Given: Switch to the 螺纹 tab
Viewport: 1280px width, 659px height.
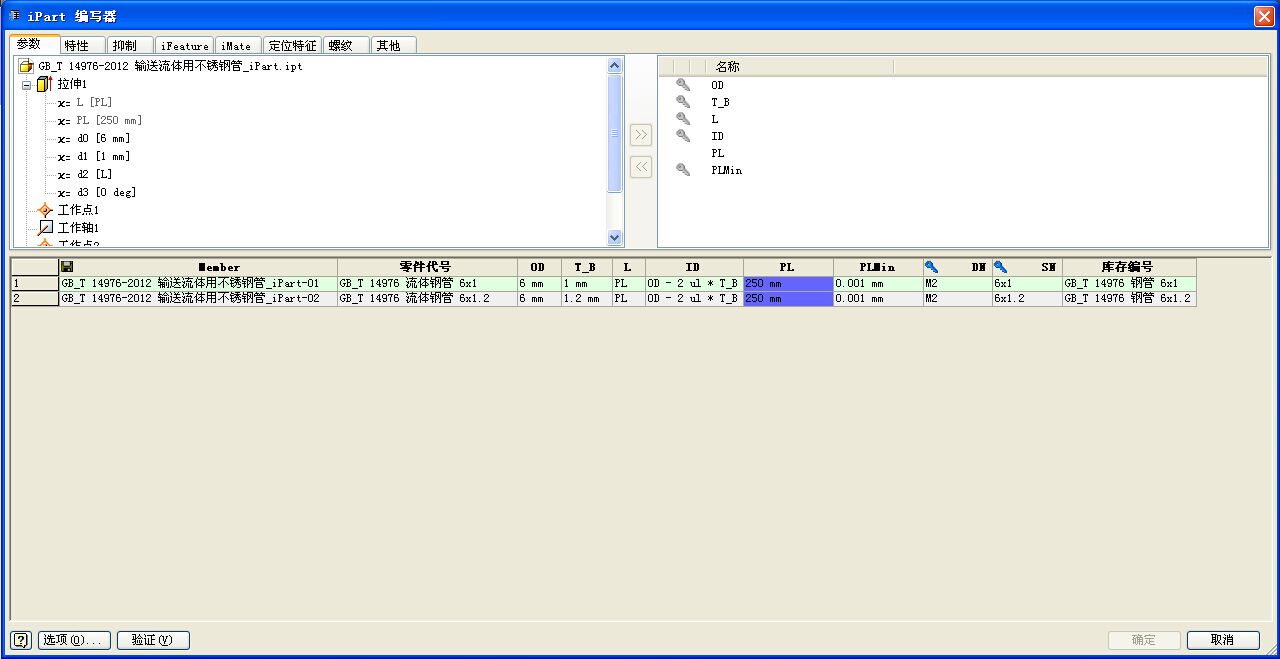Looking at the screenshot, I should point(341,45).
